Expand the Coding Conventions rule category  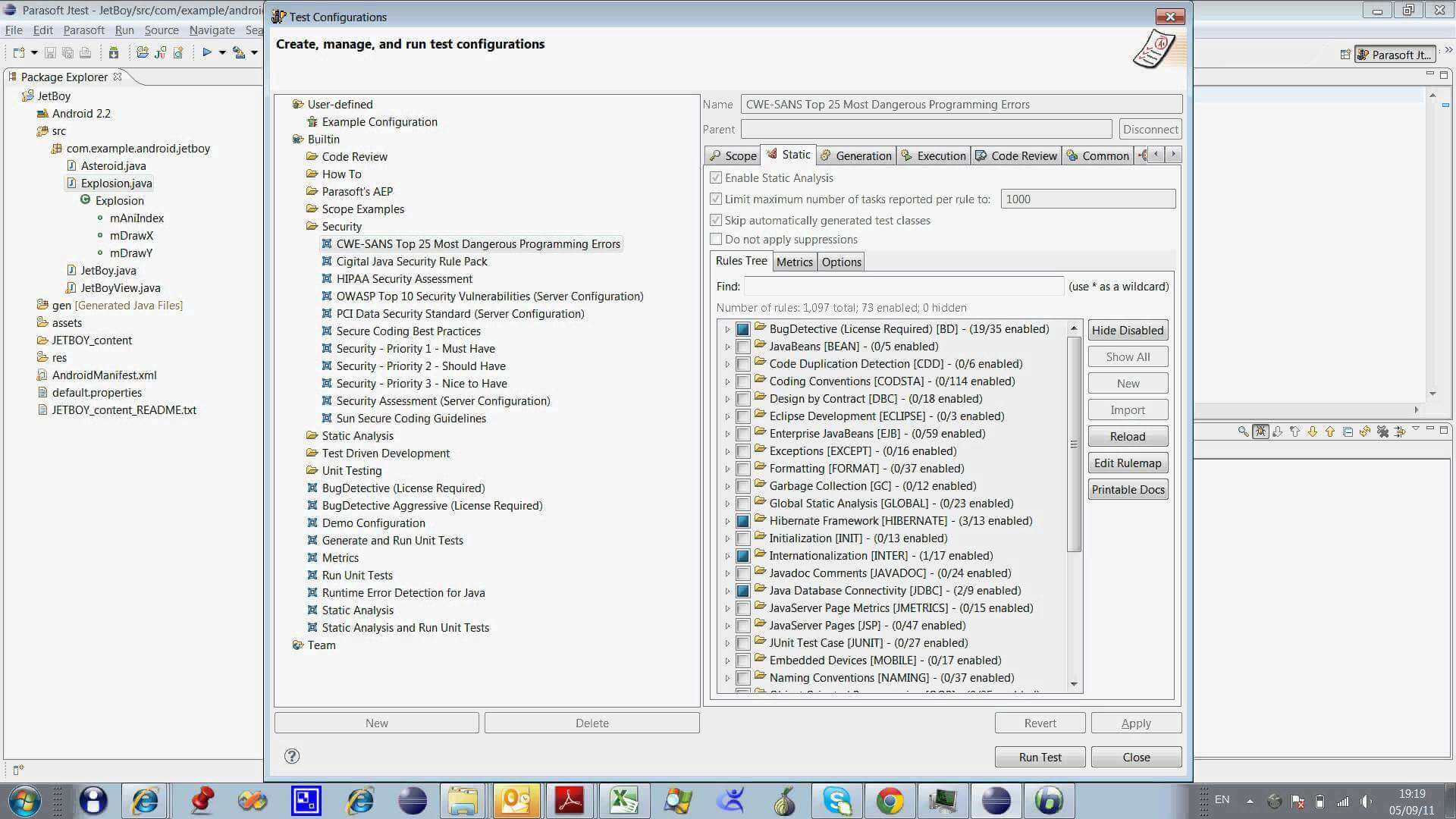pyautogui.click(x=727, y=382)
